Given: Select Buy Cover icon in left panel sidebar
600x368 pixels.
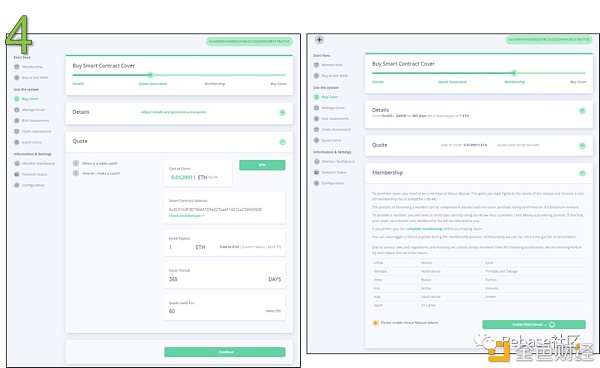Looking at the screenshot, I should click(17, 99).
